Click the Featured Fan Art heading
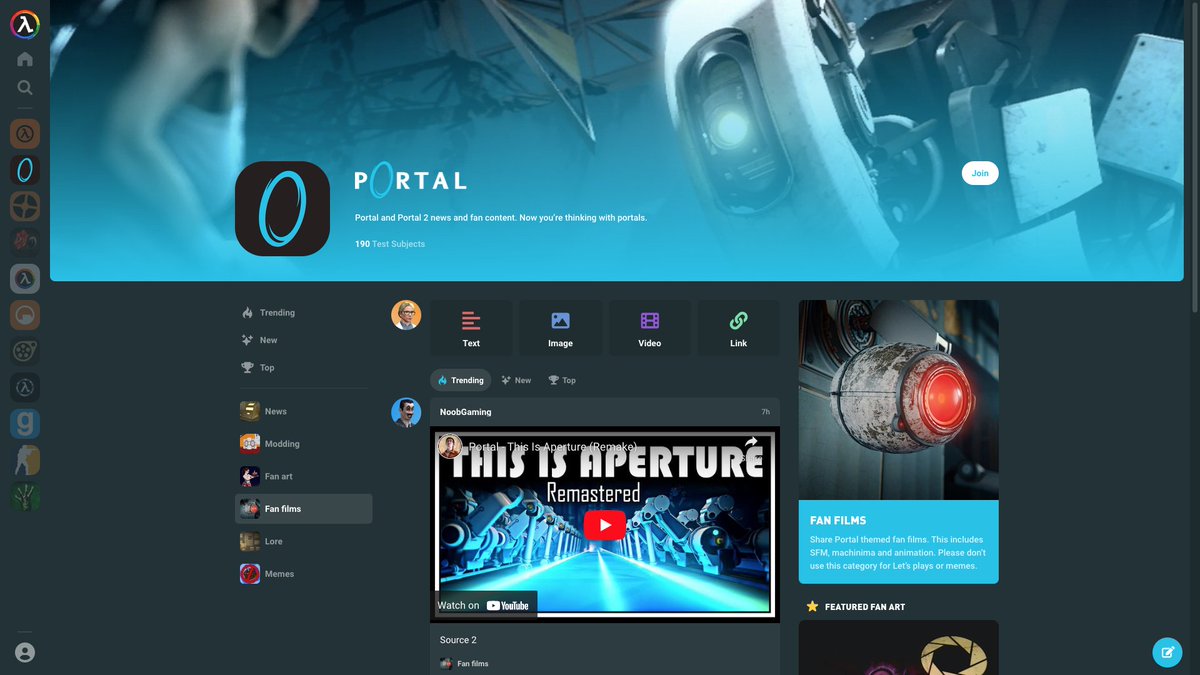Image resolution: width=1200 pixels, height=675 pixels. point(856,607)
